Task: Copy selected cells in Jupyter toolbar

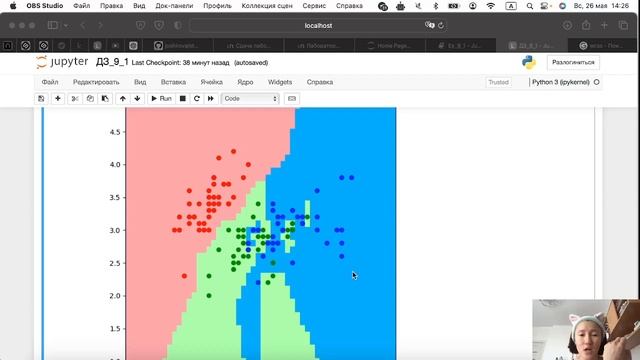Action: pyautogui.click(x=90, y=98)
